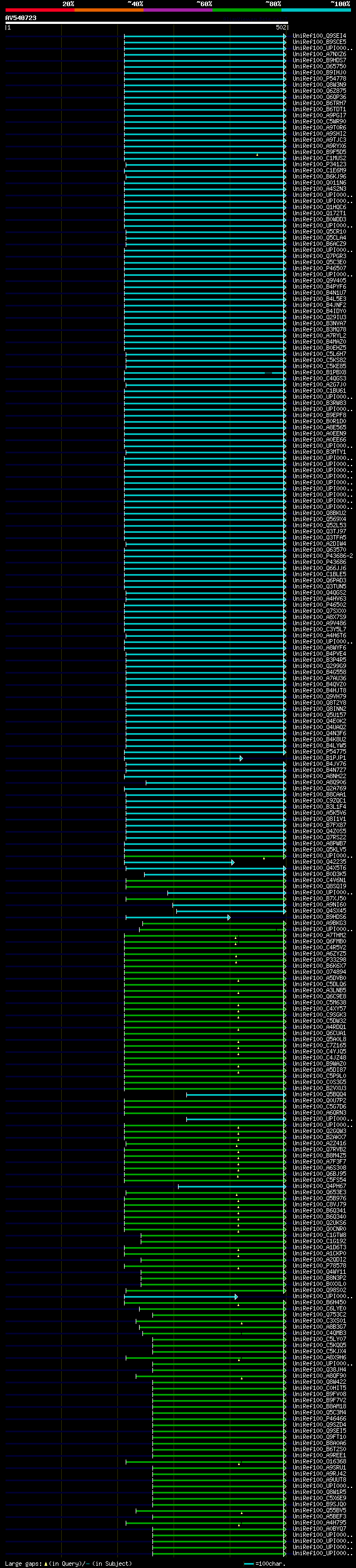Select the UniRef100_A9RYX6 label
This screenshot has width=356, height=1568.
[319, 146]
